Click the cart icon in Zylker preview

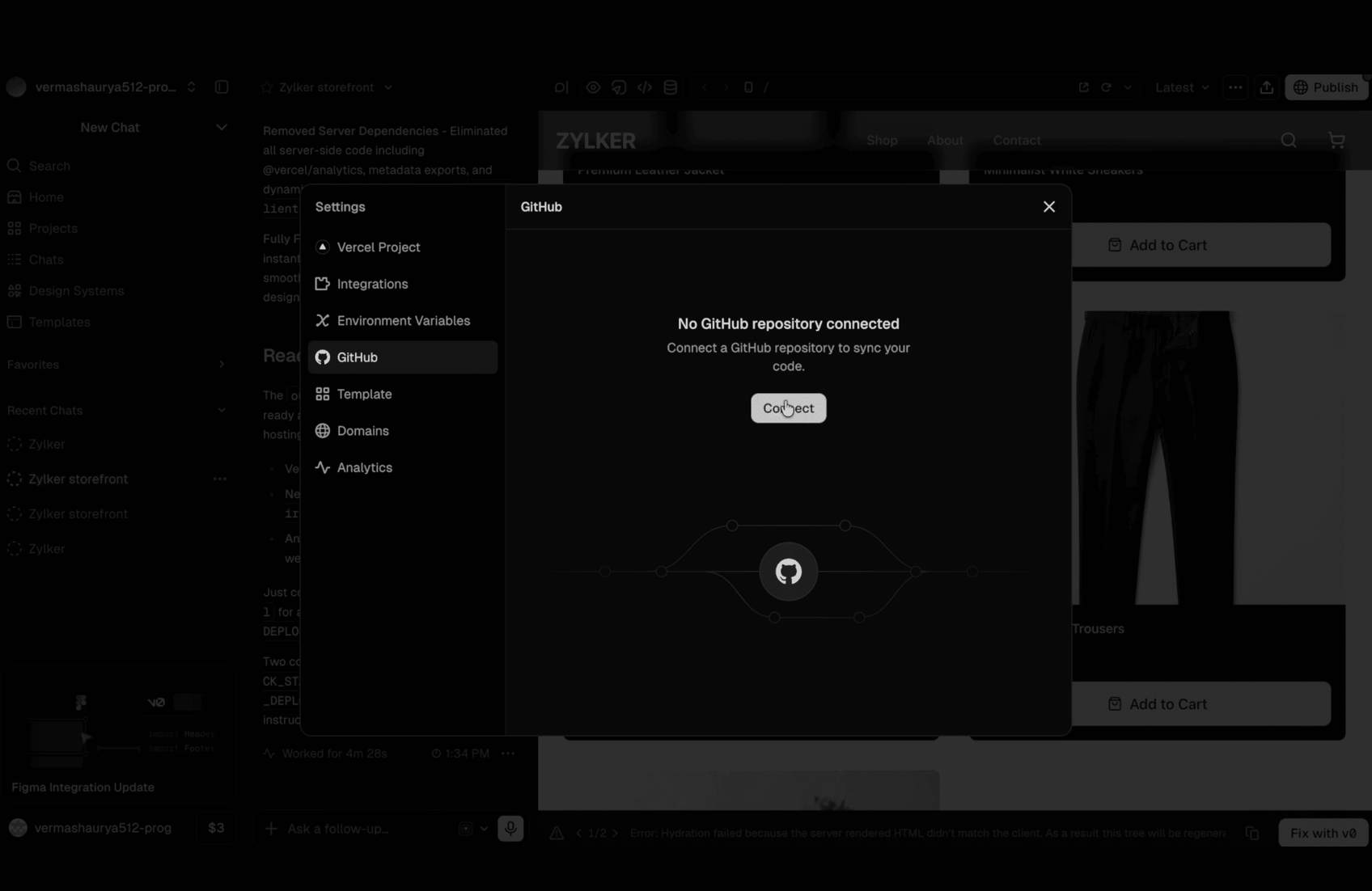(1336, 141)
